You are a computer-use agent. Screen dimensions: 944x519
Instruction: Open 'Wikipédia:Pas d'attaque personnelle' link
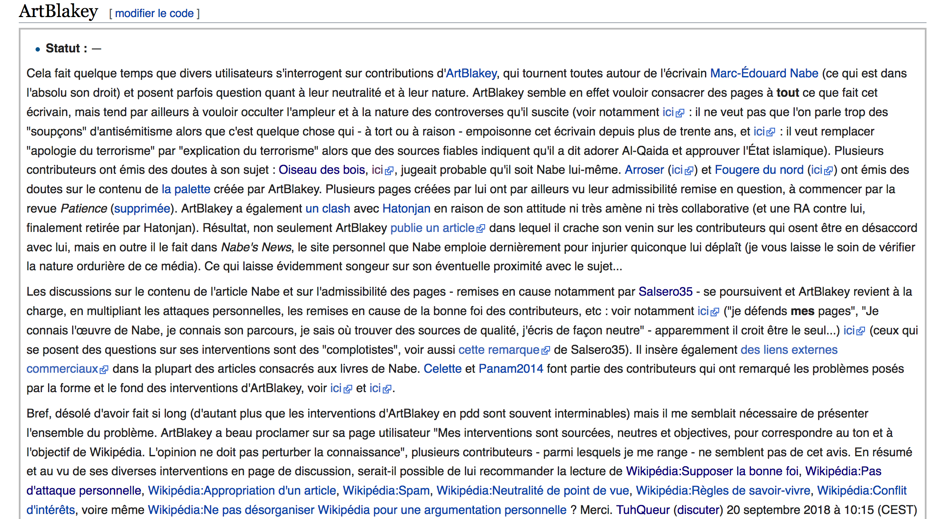click(x=843, y=471)
